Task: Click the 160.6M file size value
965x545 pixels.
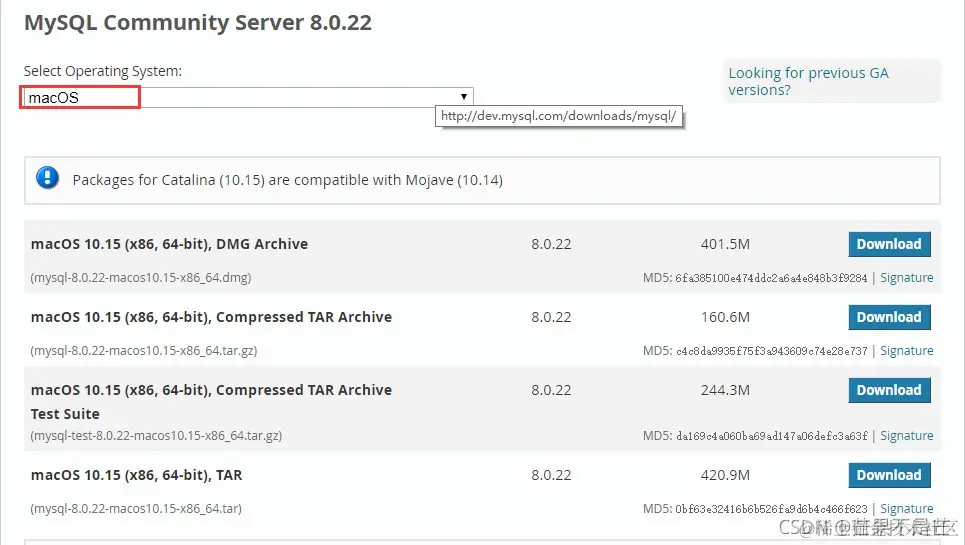Action: point(725,317)
